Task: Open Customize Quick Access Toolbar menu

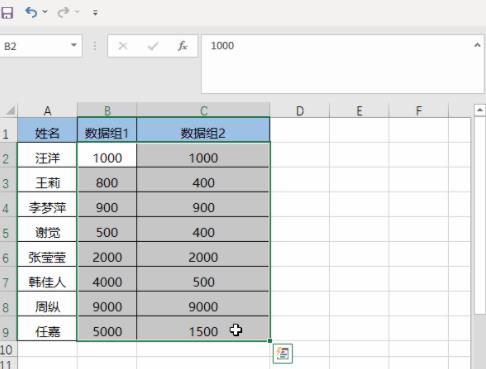Action: coord(95,13)
